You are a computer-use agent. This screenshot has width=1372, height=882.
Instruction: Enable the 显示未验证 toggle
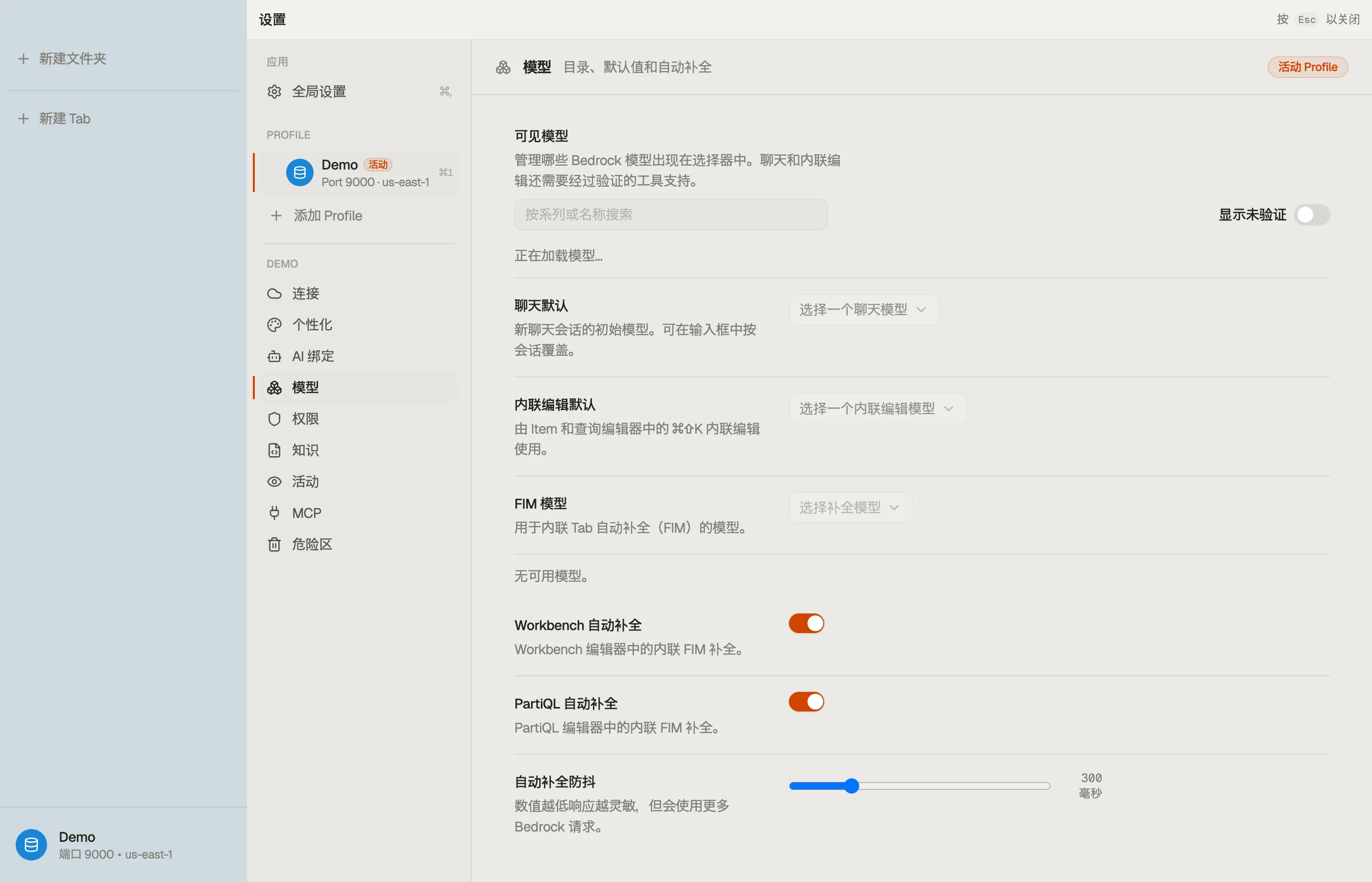[x=1312, y=215]
